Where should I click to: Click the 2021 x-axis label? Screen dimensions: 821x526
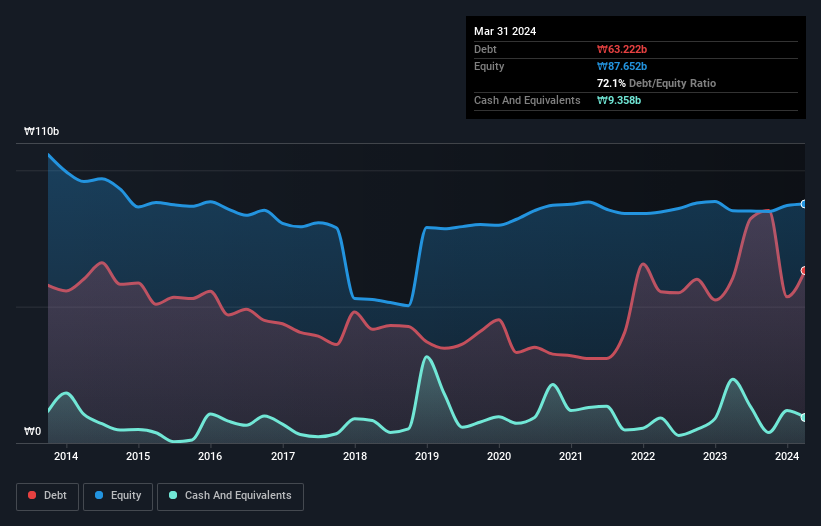[571, 456]
